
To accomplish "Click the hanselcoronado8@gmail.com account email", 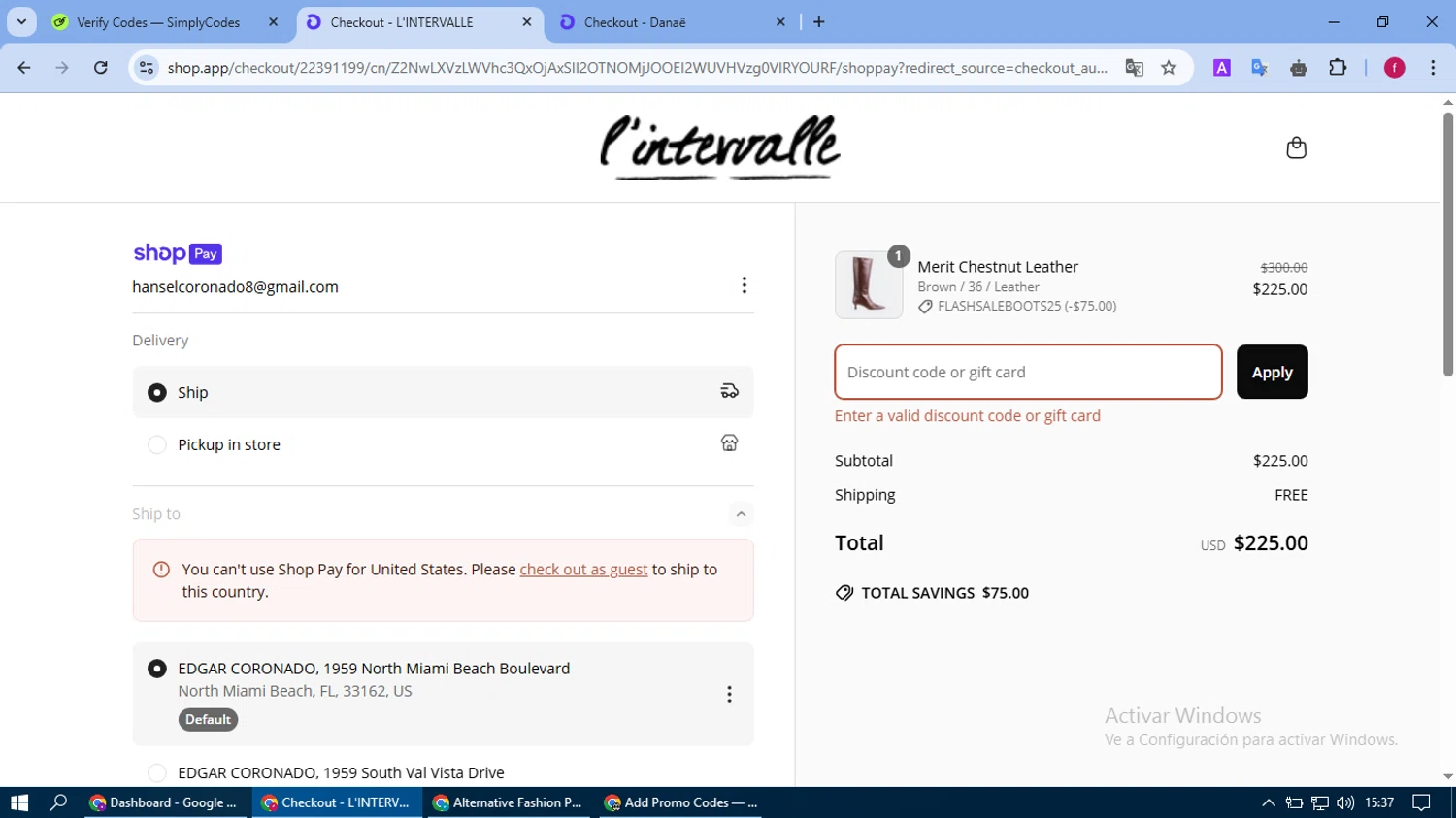I will pos(236,287).
